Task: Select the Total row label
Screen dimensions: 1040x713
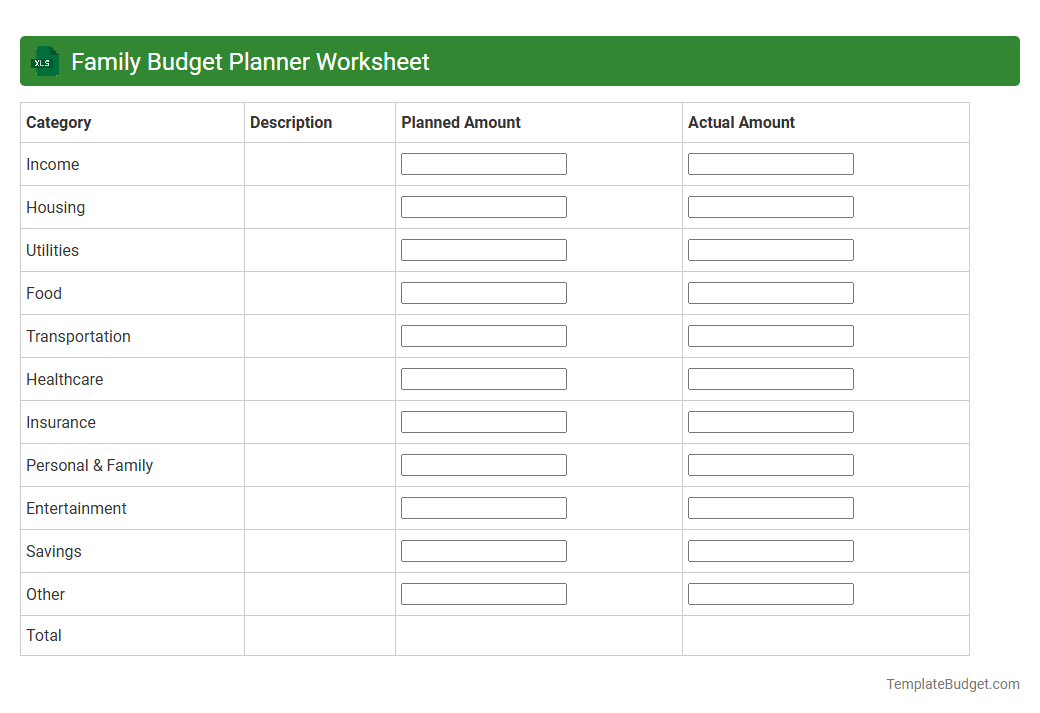Action: [x=44, y=635]
